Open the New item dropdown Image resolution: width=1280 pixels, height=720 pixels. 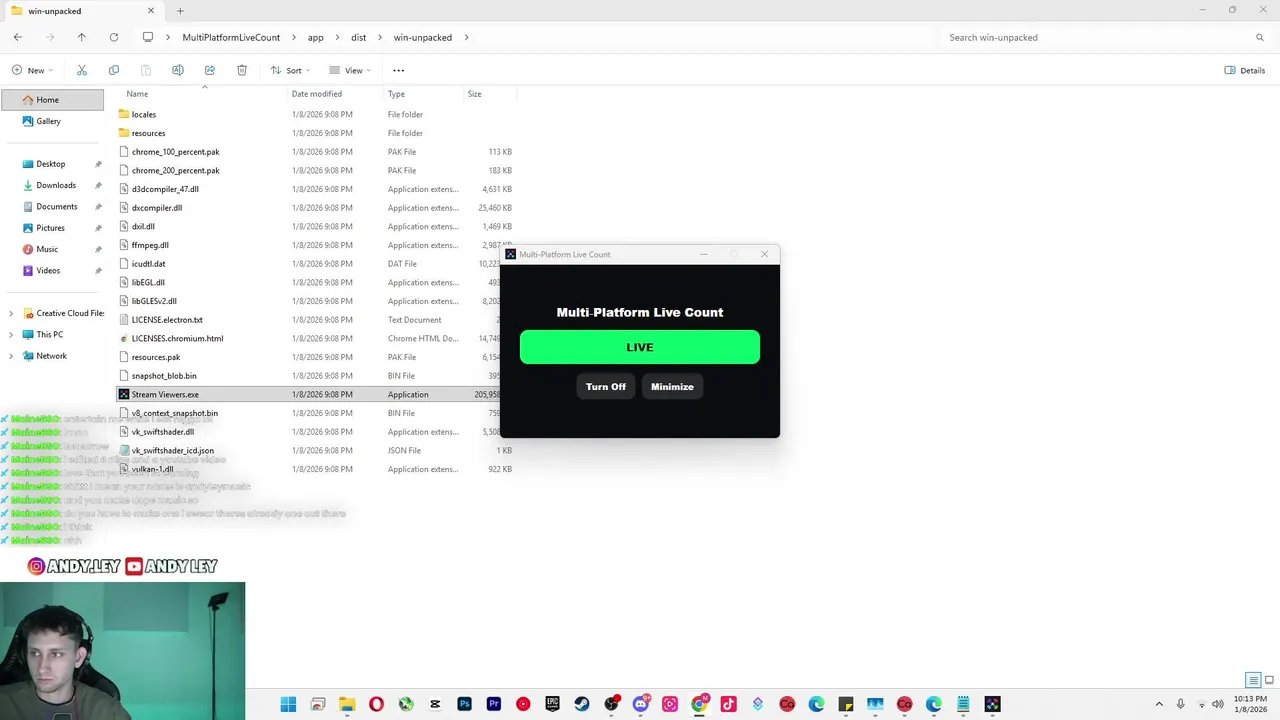32,70
